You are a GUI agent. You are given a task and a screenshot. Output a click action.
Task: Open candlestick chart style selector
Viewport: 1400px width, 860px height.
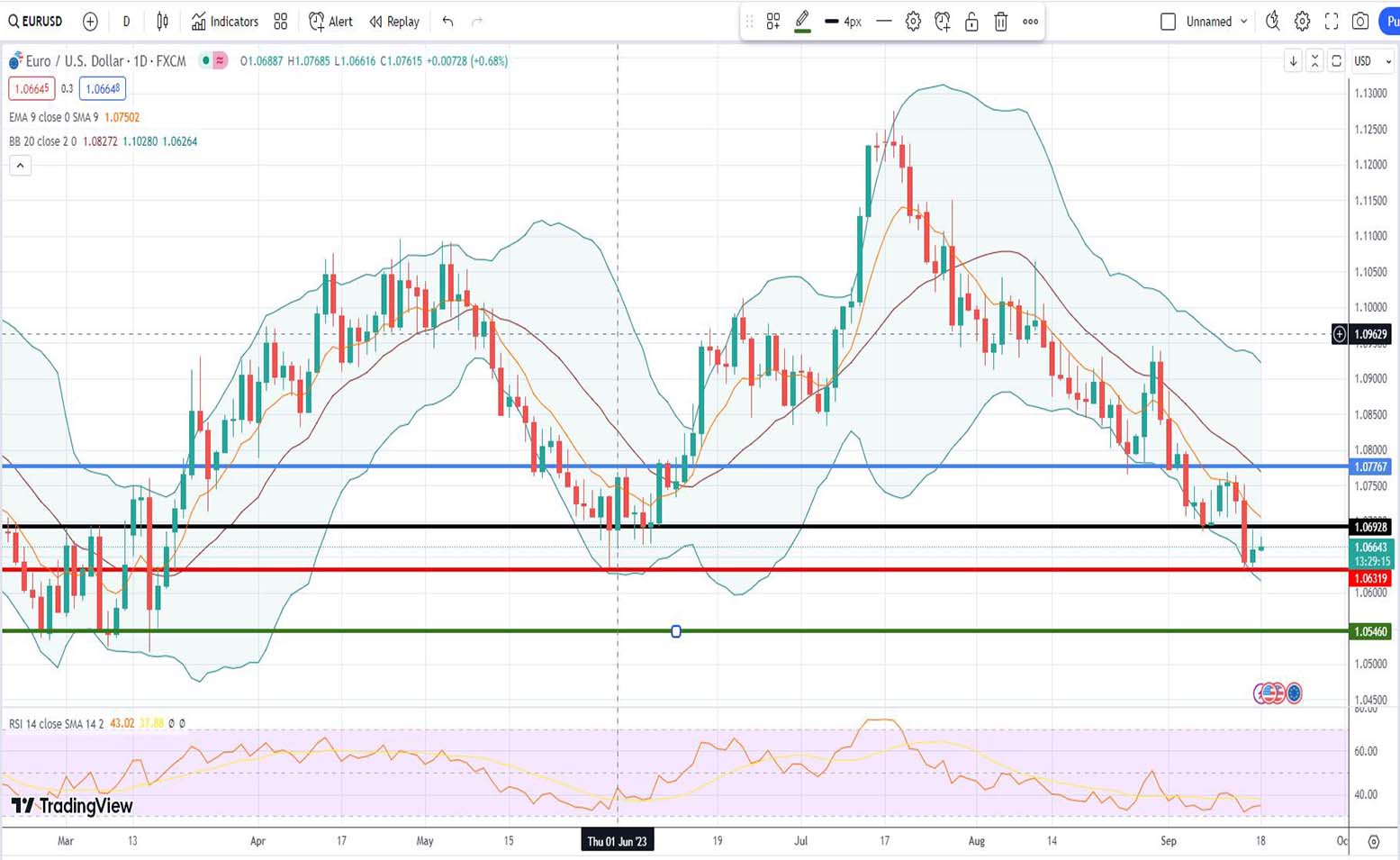[162, 22]
